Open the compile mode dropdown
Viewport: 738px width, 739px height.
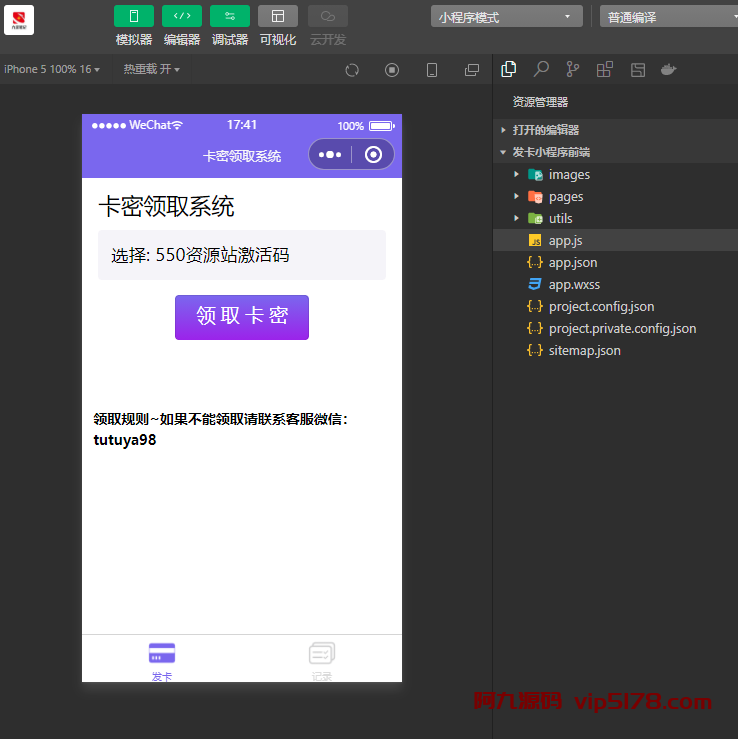[x=669, y=17]
